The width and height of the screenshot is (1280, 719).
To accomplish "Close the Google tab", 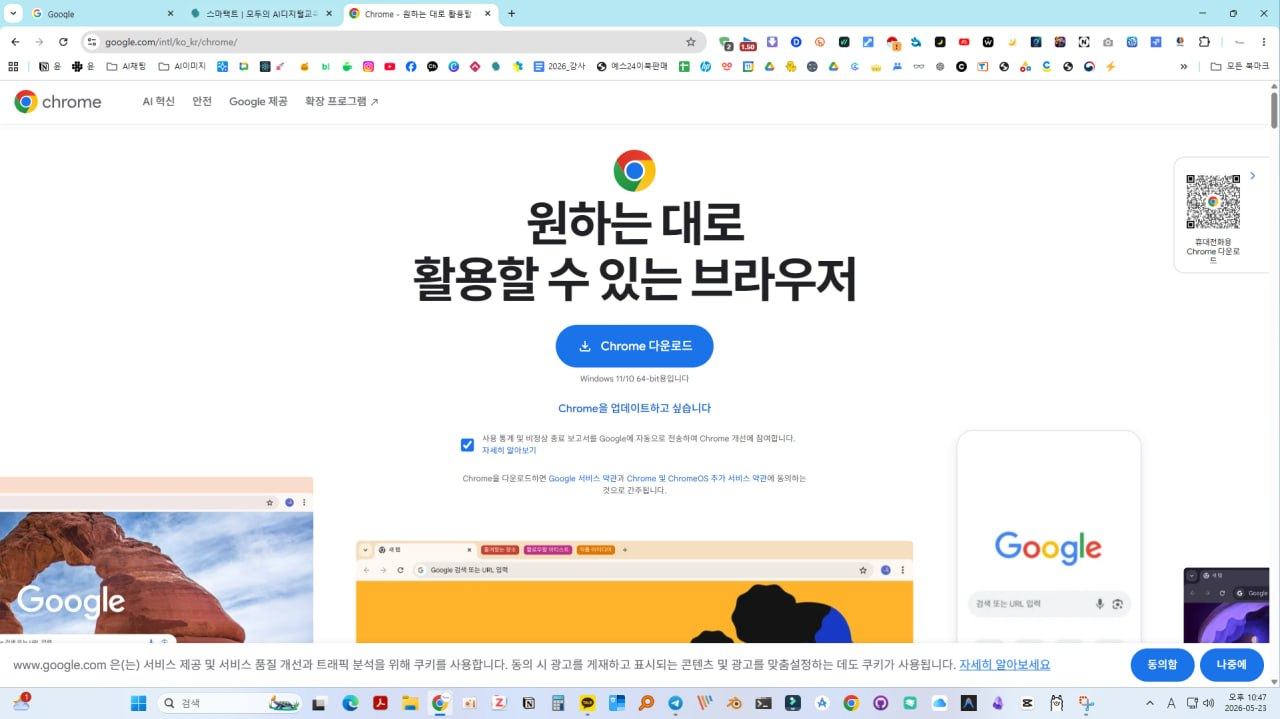I will [169, 14].
